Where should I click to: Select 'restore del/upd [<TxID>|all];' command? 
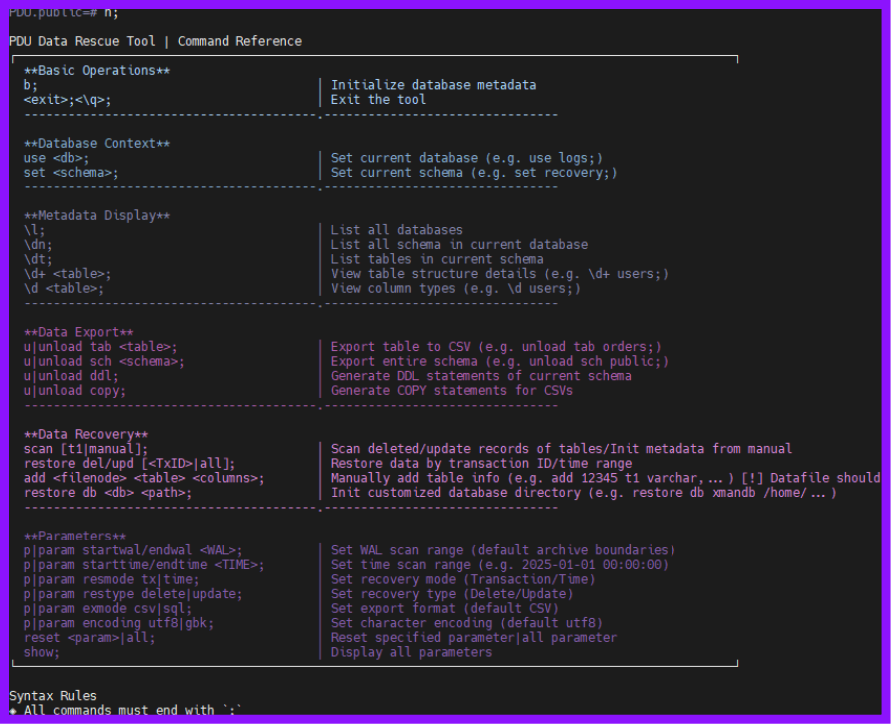click(x=129, y=464)
